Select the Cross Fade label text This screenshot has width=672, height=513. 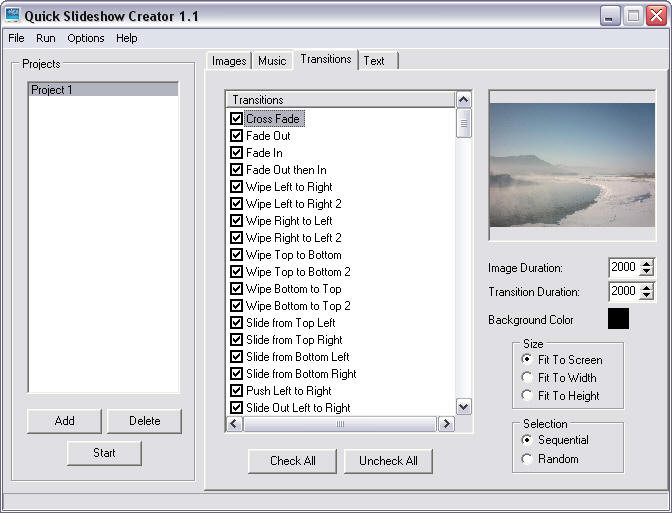point(273,119)
